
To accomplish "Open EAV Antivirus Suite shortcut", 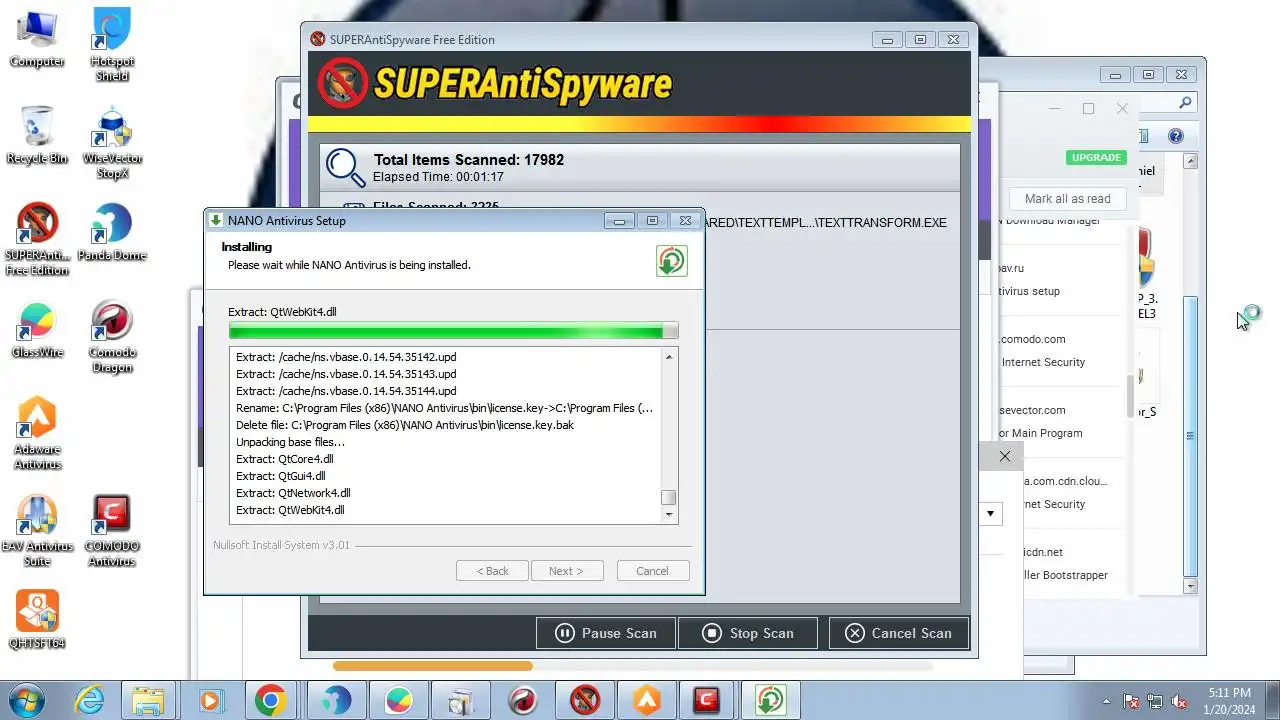I will coord(37,530).
